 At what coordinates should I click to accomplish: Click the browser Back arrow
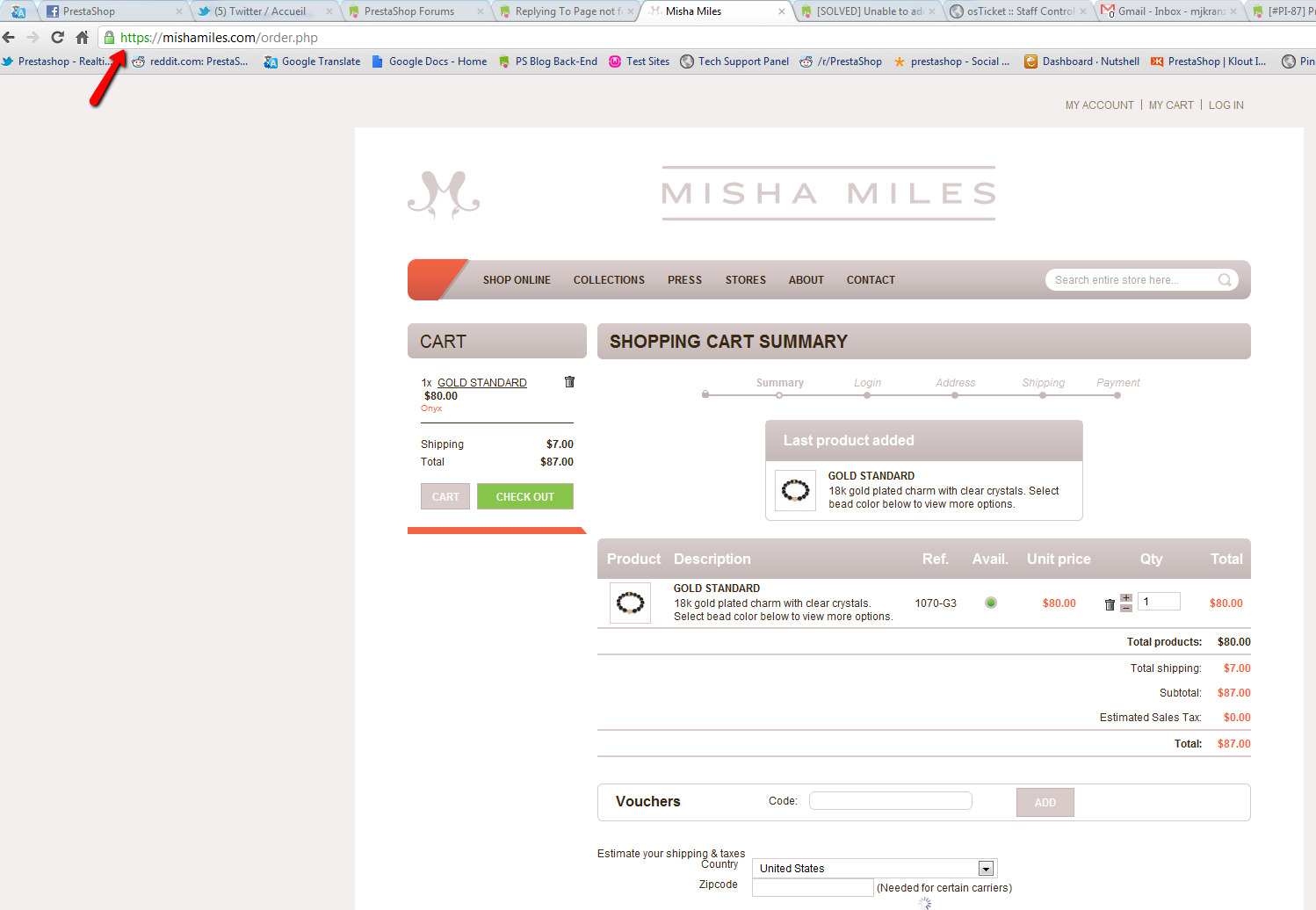coord(9,38)
